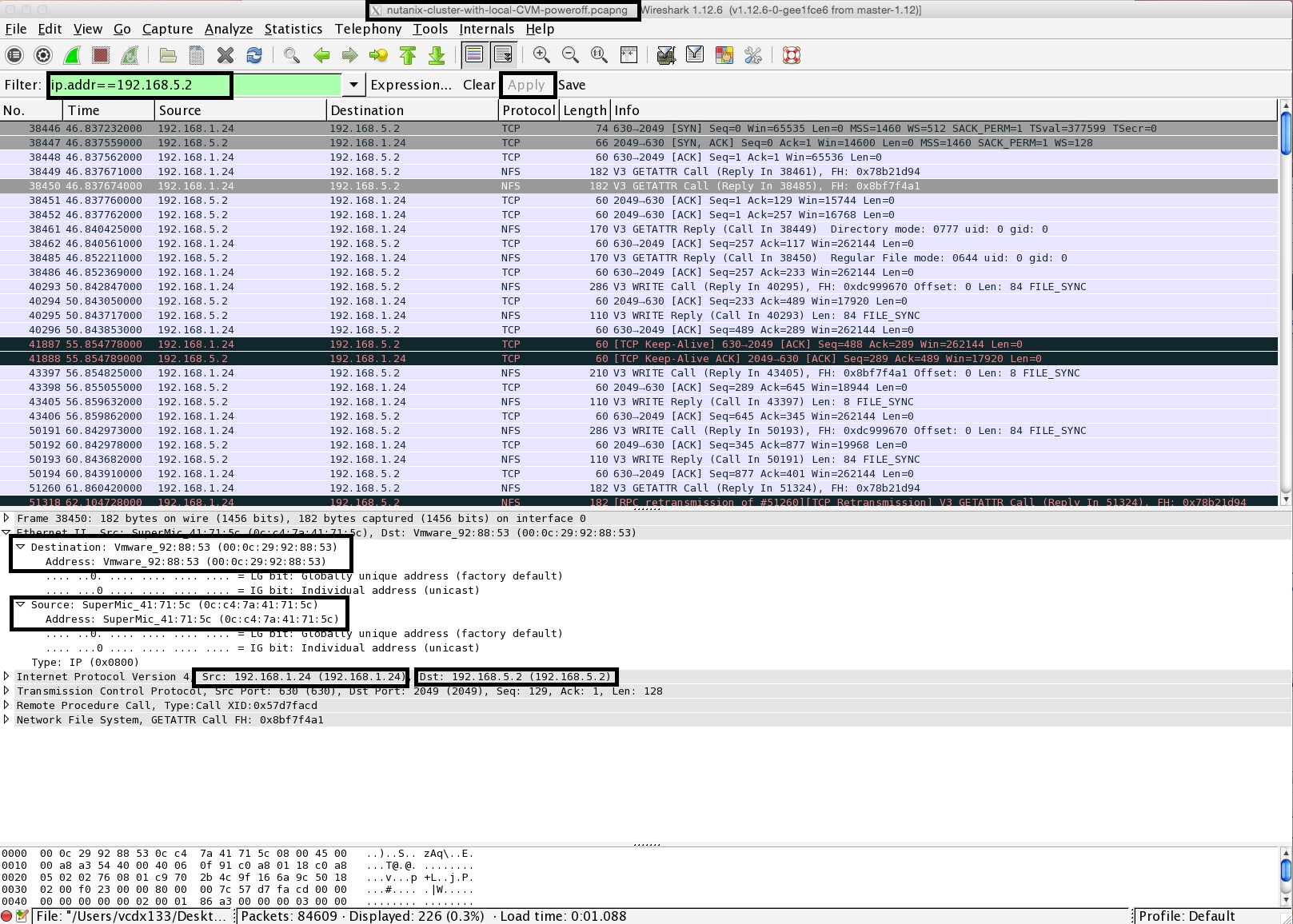Expand the Network File System section
The height and width of the screenshot is (924, 1293).
tap(6, 719)
